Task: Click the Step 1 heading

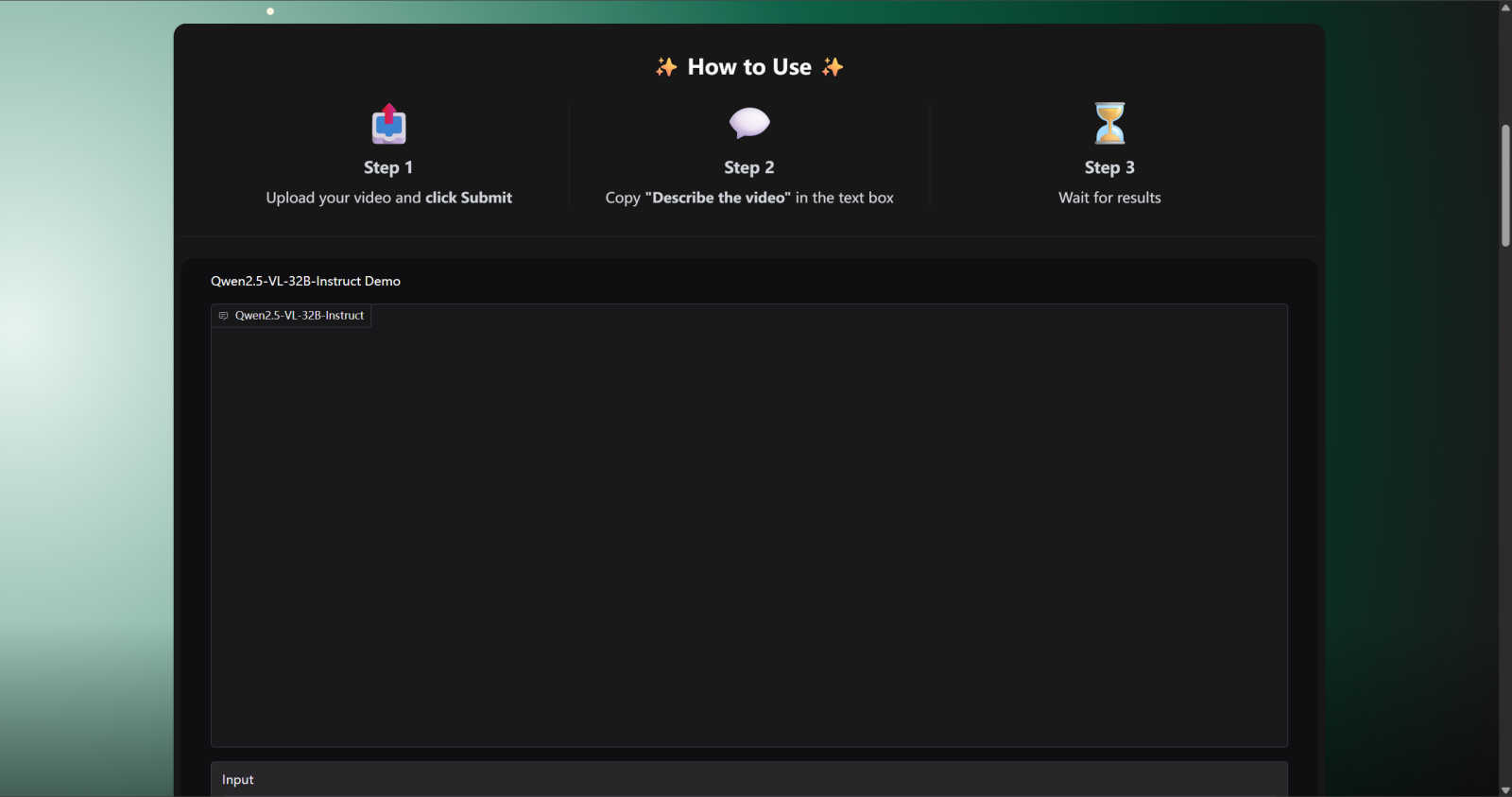Action: 388,167
